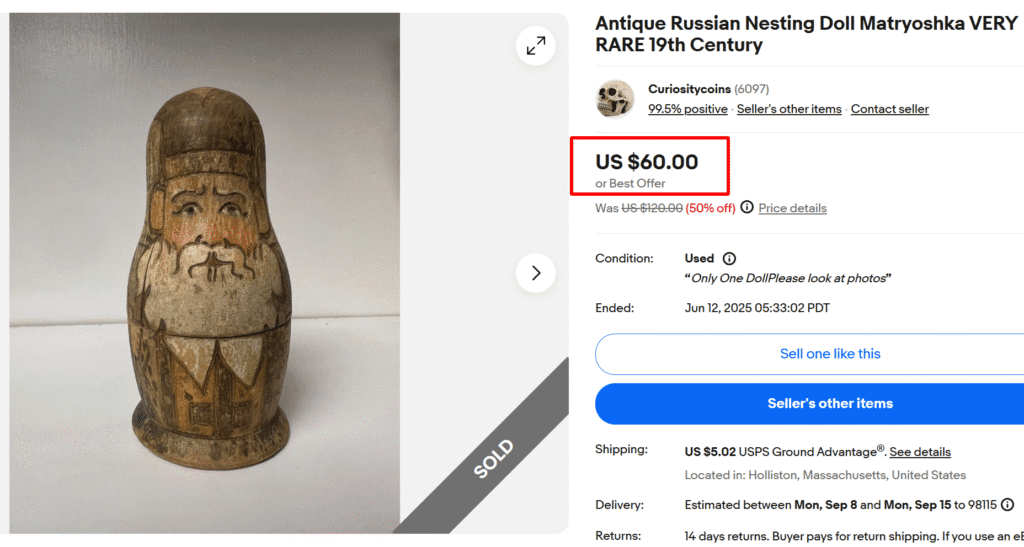
Task: View the seller's 6097 feedback count
Action: [x=752, y=89]
